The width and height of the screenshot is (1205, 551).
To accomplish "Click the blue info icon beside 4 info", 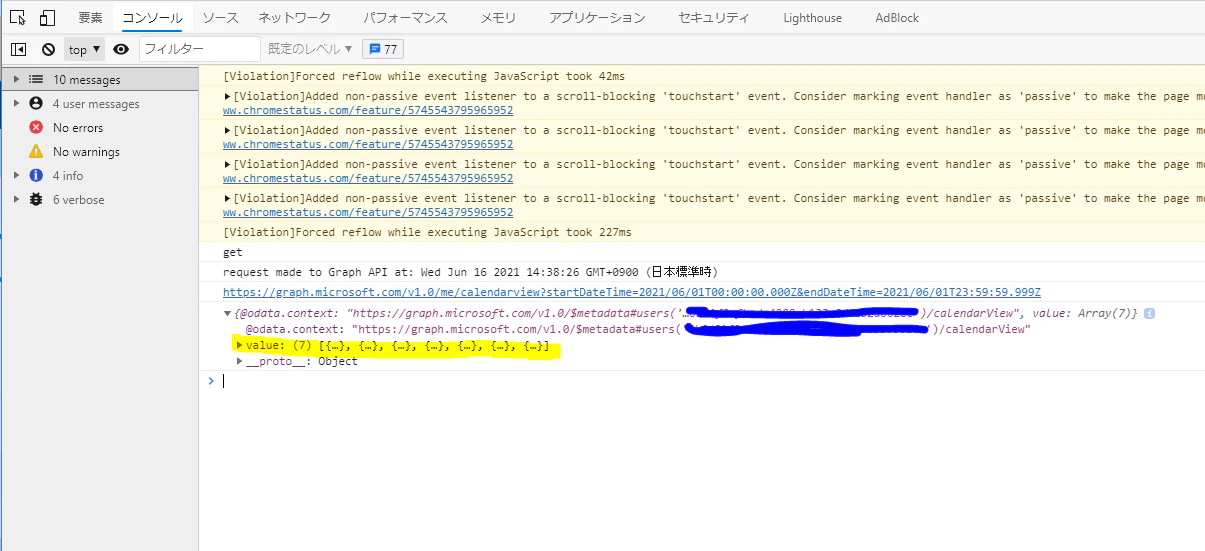I will pos(36,175).
